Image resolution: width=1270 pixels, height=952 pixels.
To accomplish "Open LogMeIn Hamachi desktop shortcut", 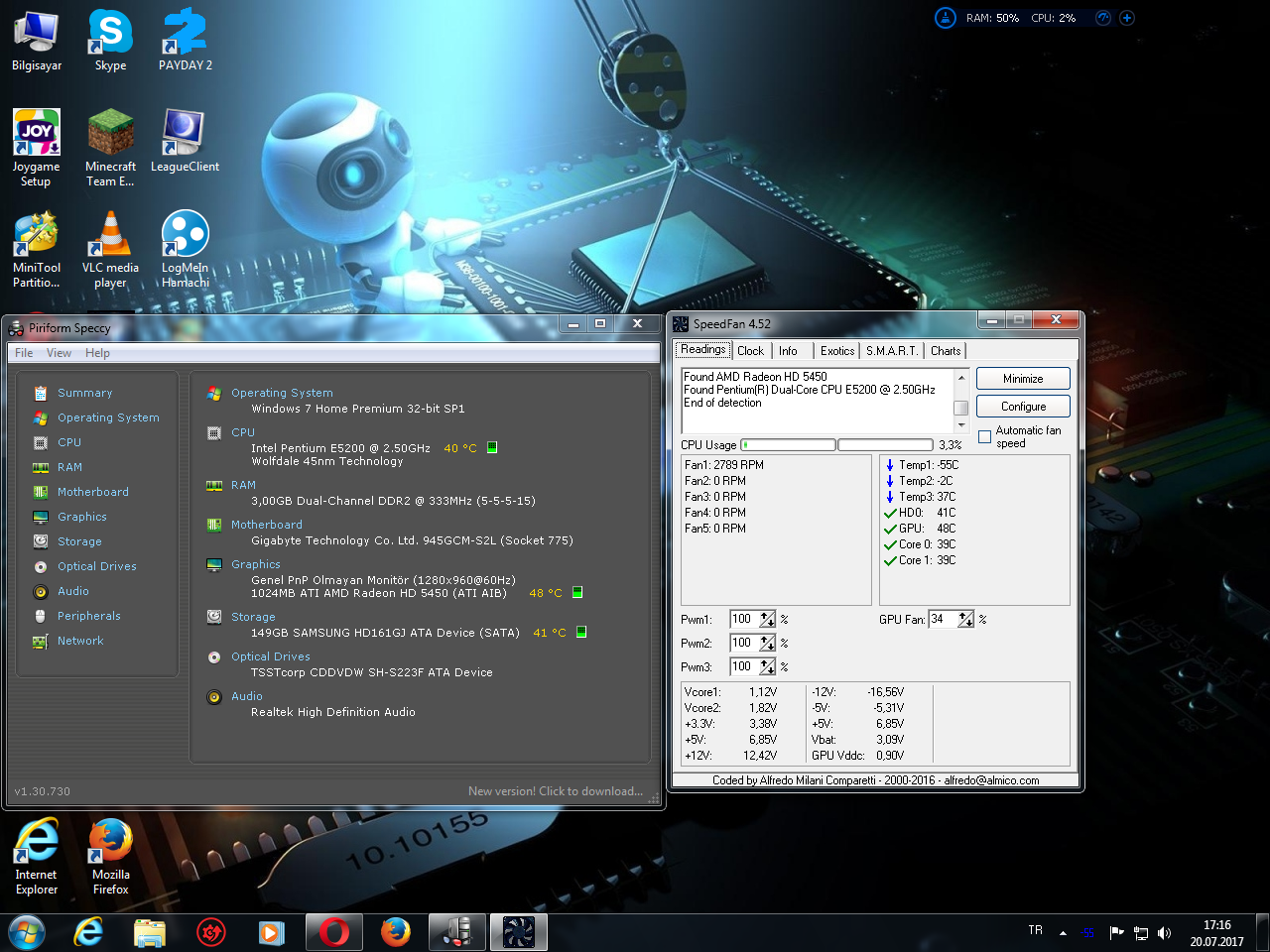I will click(186, 249).
